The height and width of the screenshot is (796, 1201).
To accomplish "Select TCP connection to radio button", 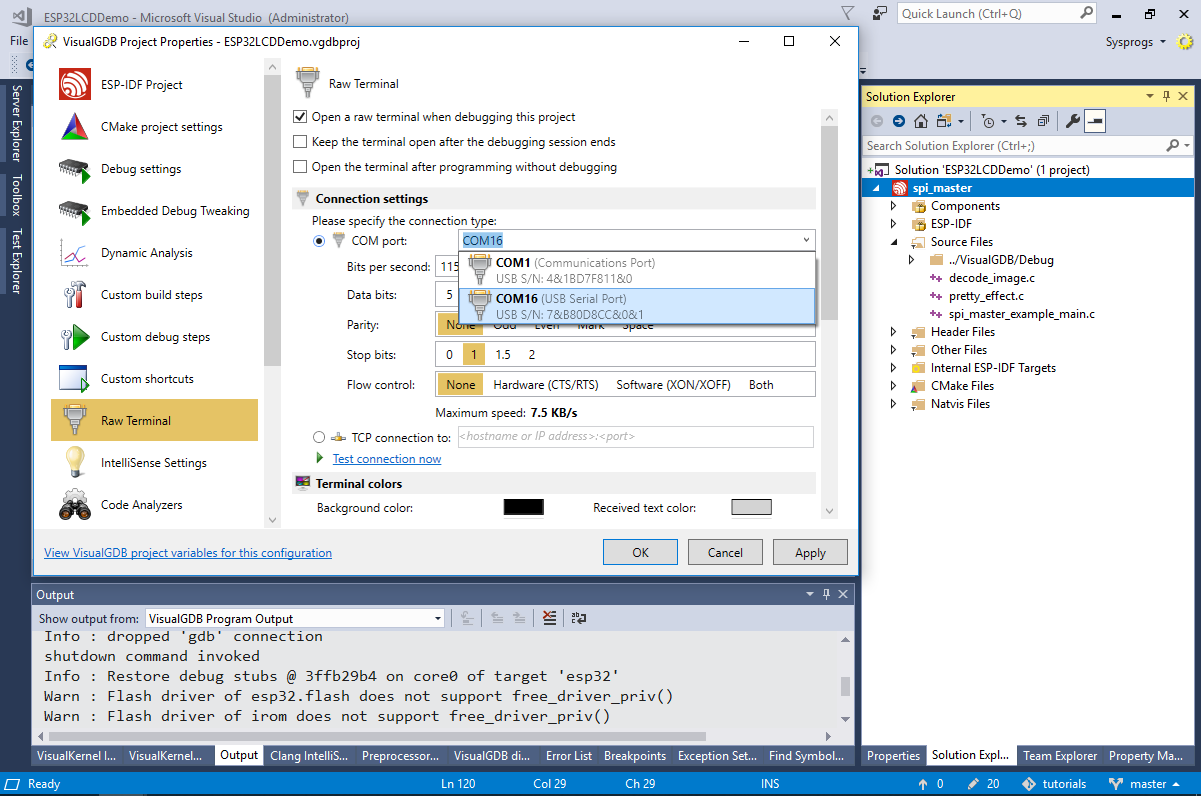I will (319, 437).
